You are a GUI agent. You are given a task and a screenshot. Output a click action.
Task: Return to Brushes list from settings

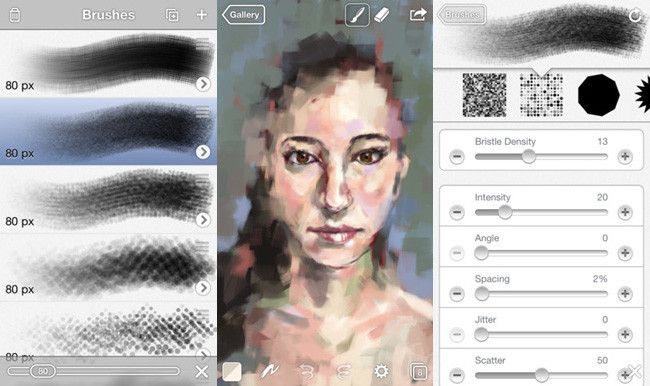point(461,15)
